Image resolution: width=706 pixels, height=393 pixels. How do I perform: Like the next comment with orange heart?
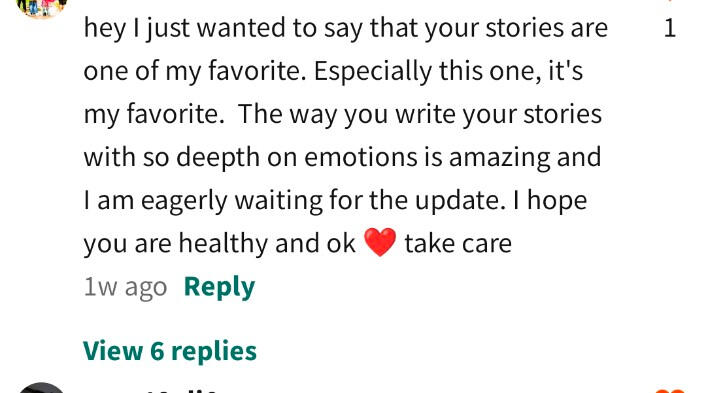coord(670,390)
